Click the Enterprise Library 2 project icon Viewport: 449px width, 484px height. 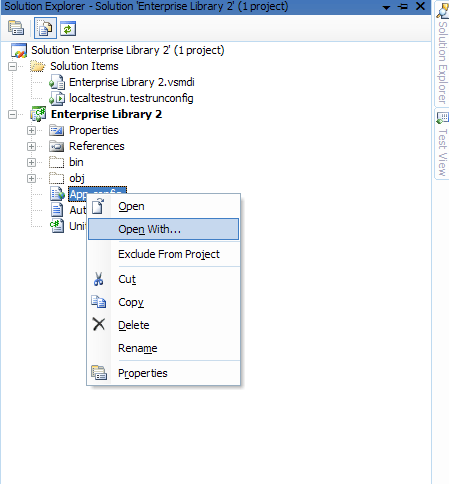(38, 114)
